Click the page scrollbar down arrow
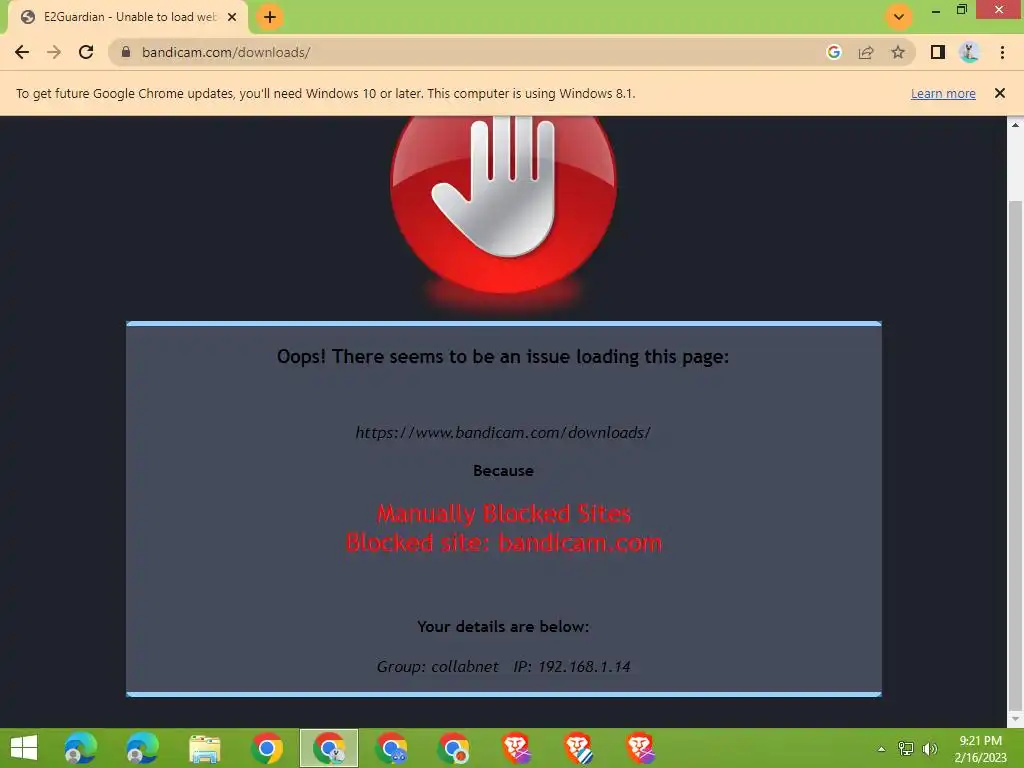The image size is (1024, 768). [x=1015, y=720]
